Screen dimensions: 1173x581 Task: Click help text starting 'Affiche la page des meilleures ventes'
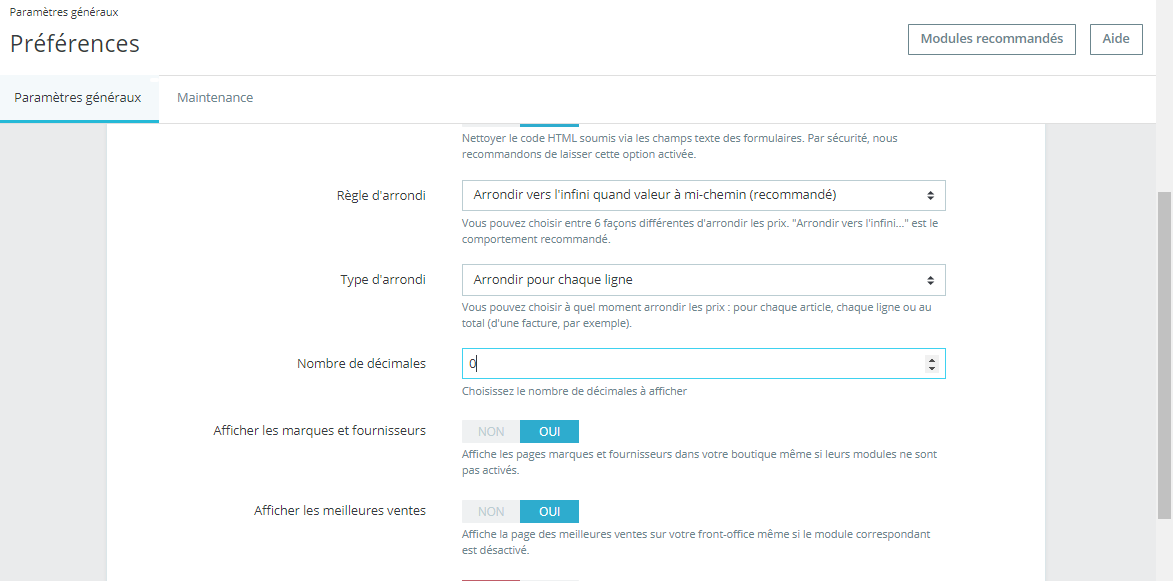[x=696, y=543]
